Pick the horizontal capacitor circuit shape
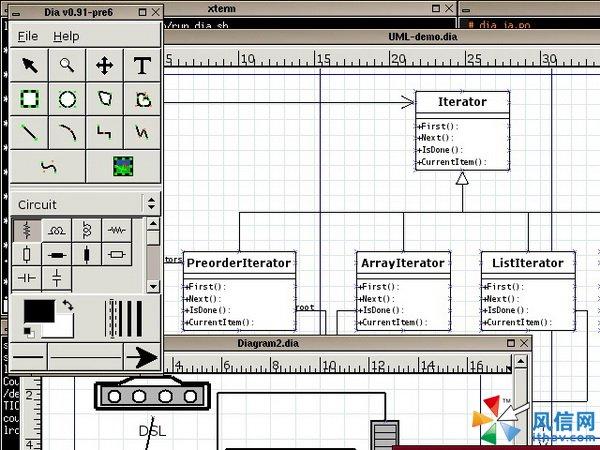This screenshot has height=450, width=600. coord(26,278)
